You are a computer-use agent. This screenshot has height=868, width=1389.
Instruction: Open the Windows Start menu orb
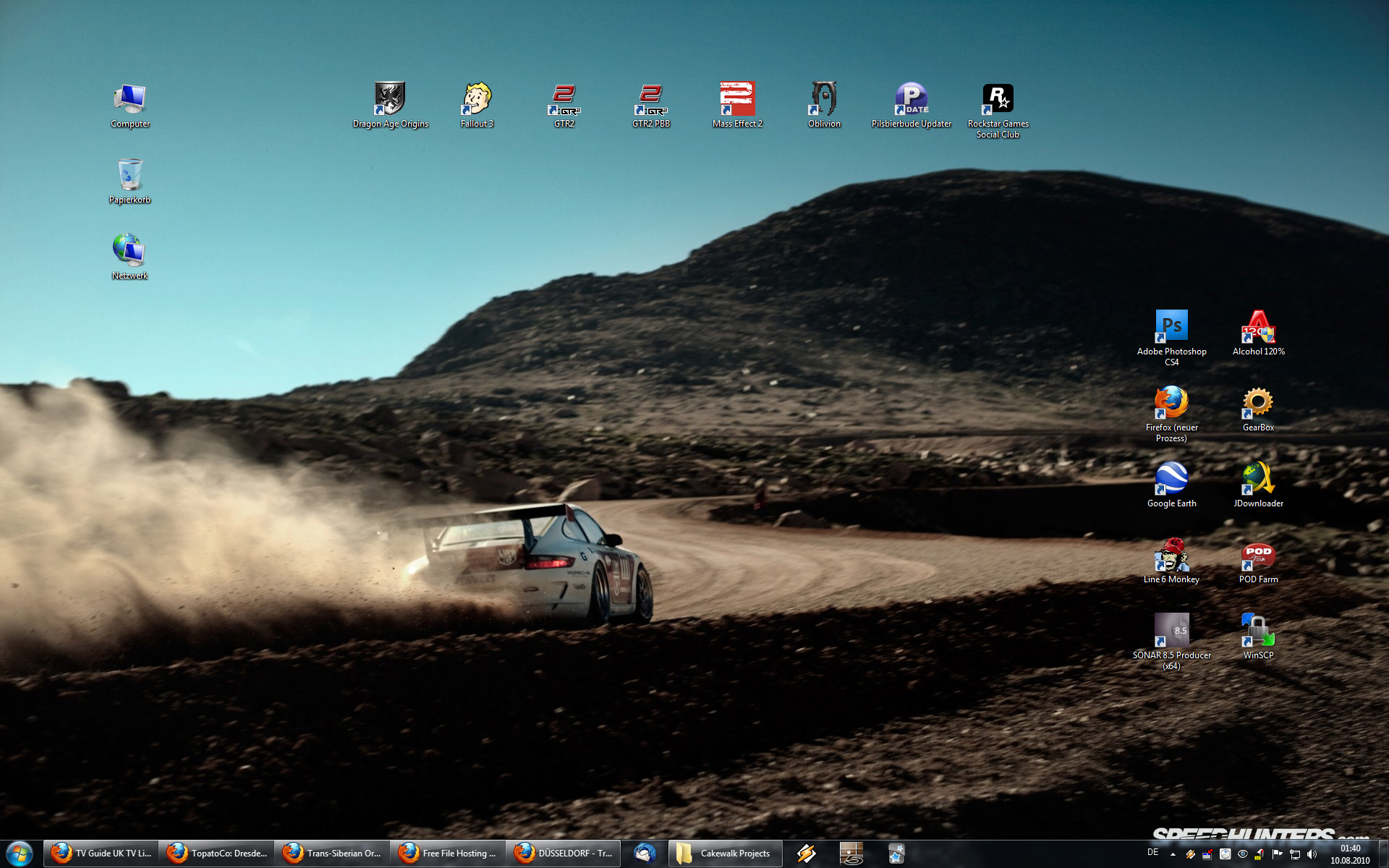pyautogui.click(x=20, y=854)
